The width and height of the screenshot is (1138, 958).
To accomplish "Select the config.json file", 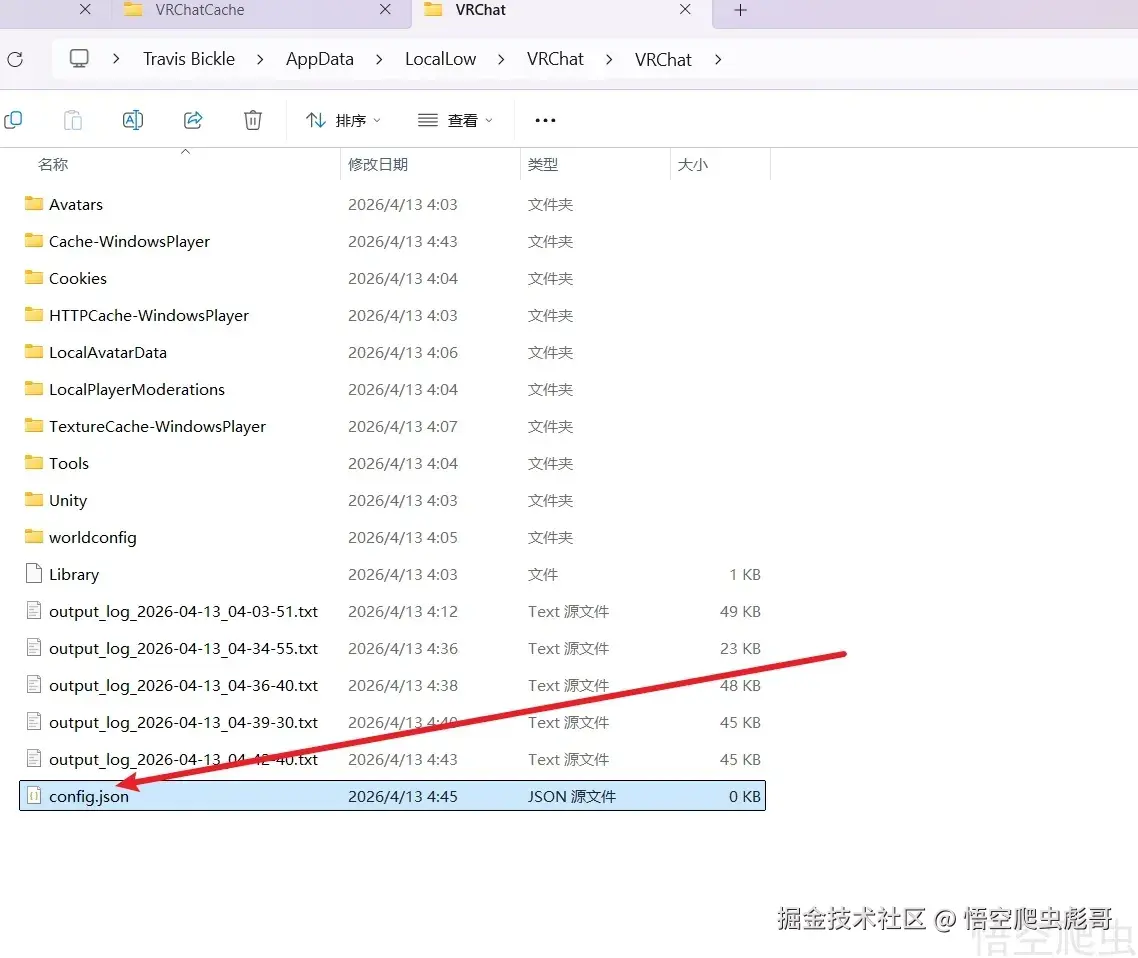I will [x=392, y=796].
